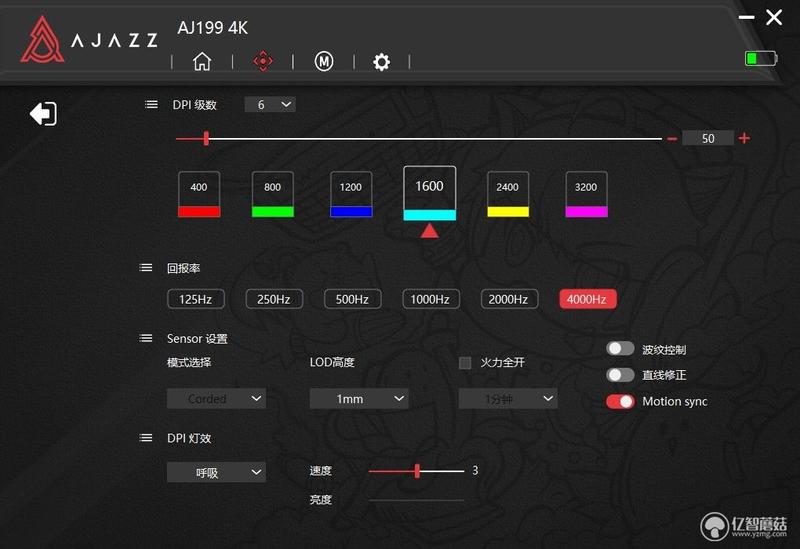
Task: Open the Home tab icon
Action: (202, 61)
